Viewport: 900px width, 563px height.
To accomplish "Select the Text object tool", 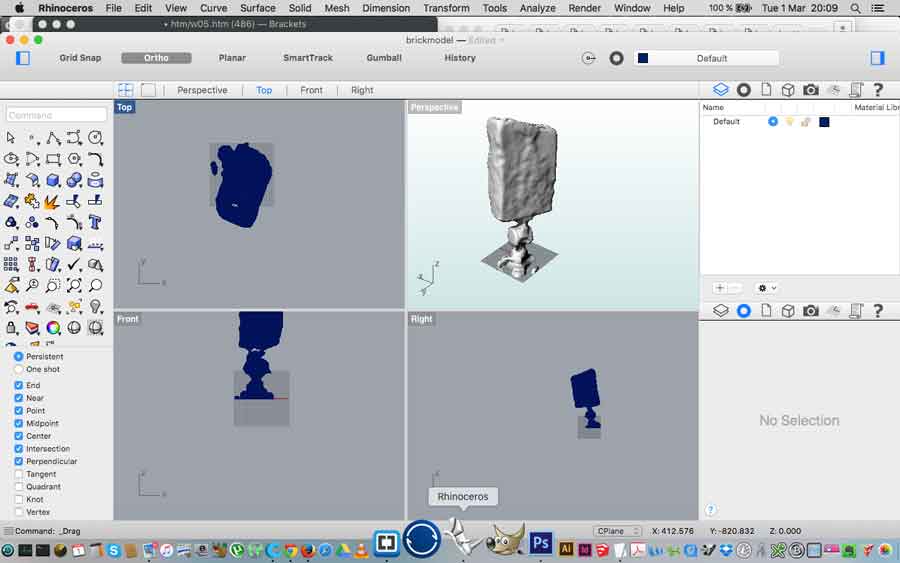I will pyautogui.click(x=95, y=223).
